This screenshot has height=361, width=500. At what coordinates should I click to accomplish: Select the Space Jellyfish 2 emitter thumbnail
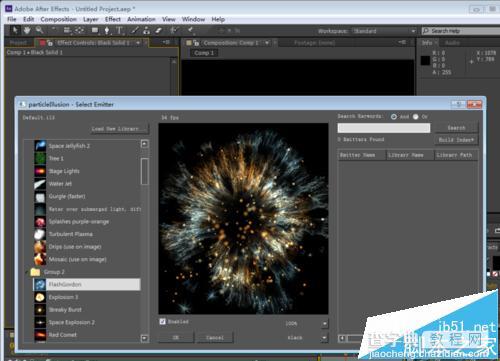40,146
